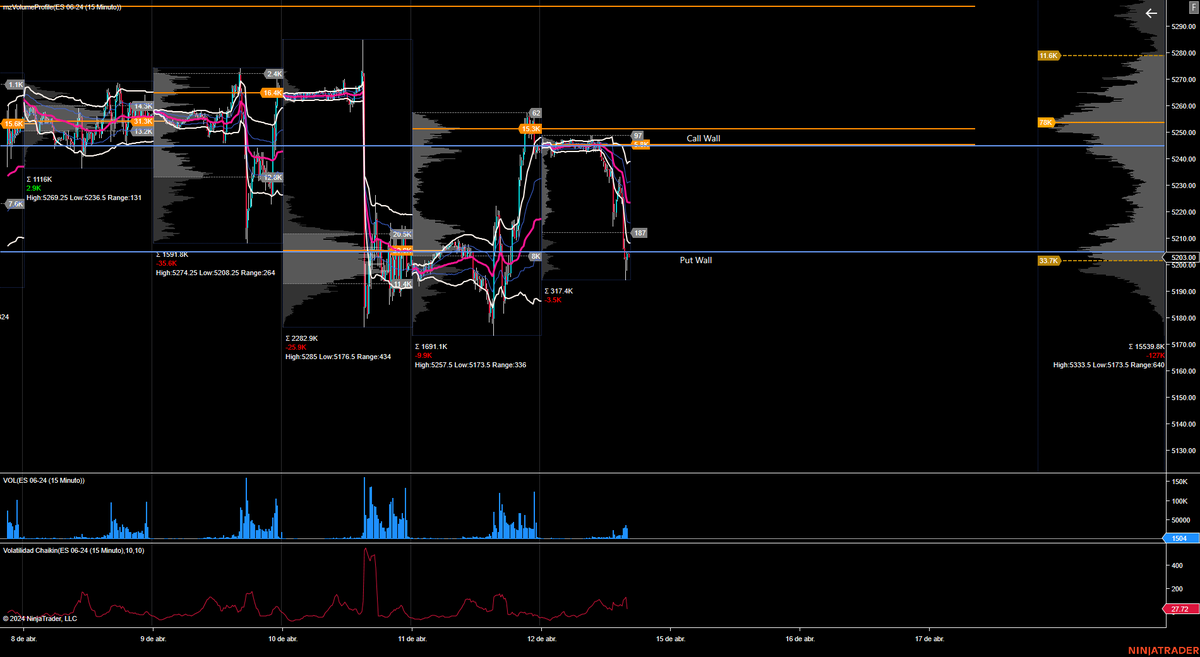The image size is (1200, 657).
Task: Click the red -25.9K delta value
Action: (295, 348)
